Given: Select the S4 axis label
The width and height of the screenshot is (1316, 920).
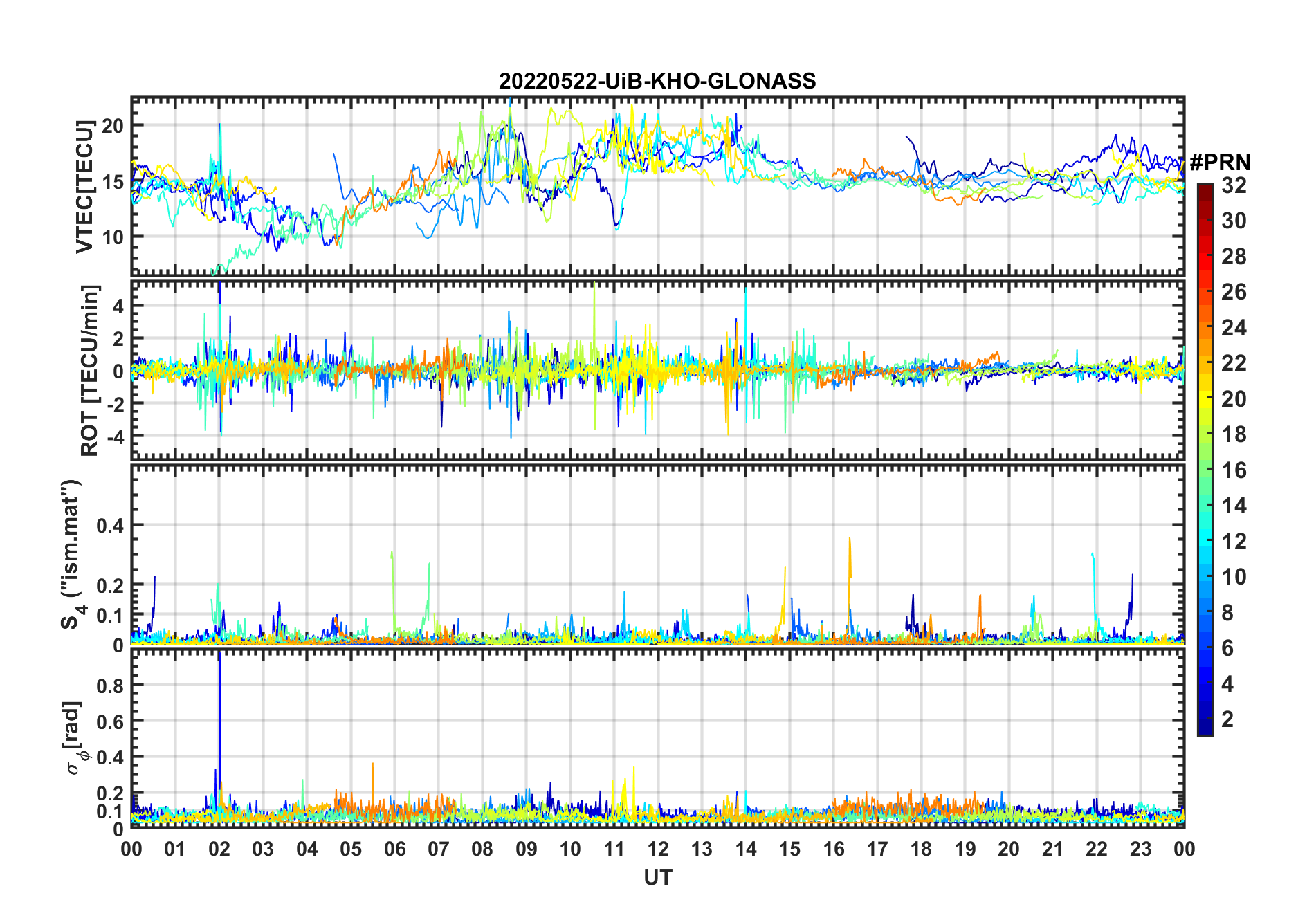Looking at the screenshot, I should tap(73, 554).
